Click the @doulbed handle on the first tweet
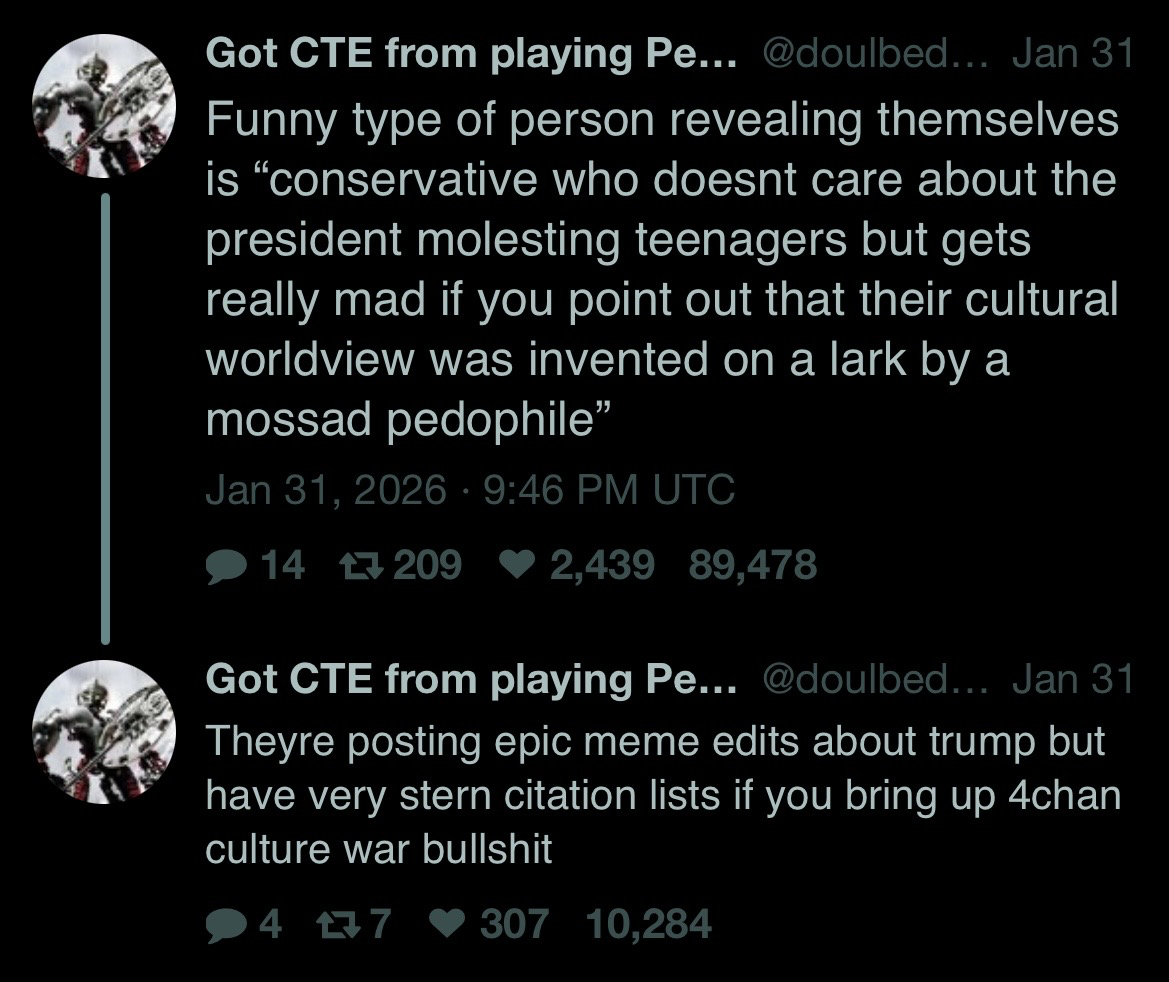 click(x=874, y=54)
